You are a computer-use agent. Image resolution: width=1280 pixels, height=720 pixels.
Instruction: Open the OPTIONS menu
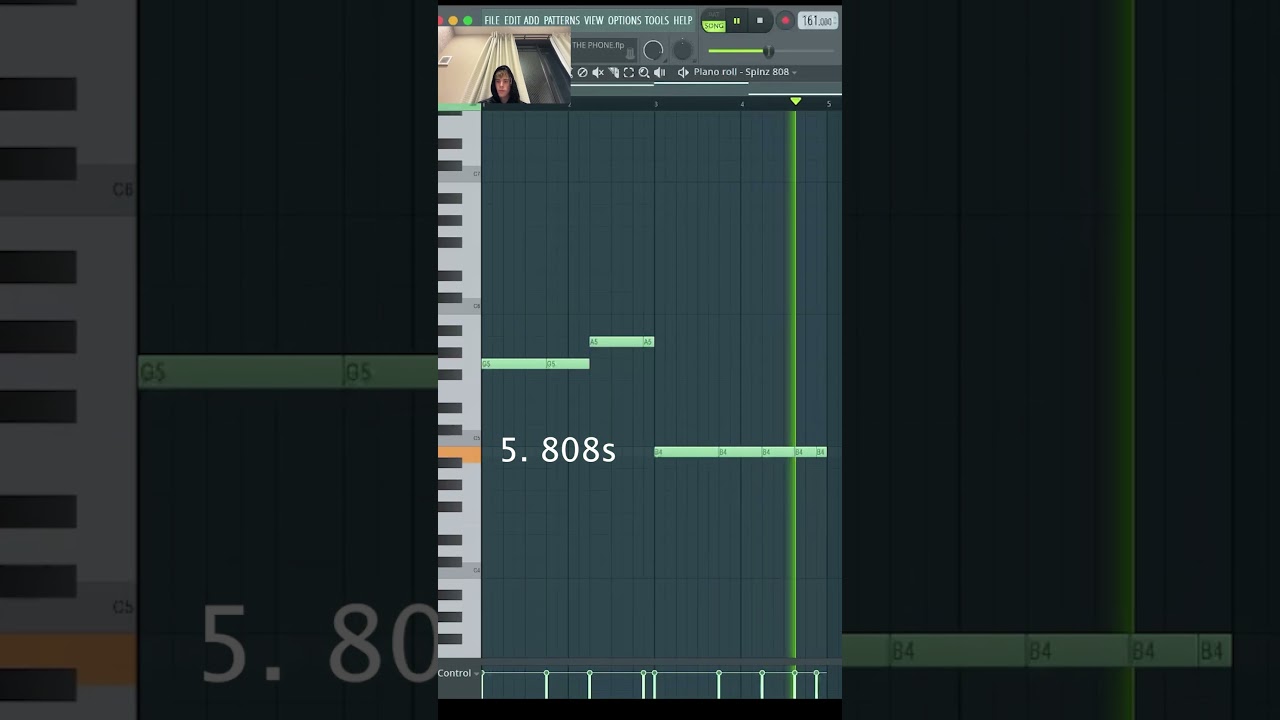(x=625, y=20)
